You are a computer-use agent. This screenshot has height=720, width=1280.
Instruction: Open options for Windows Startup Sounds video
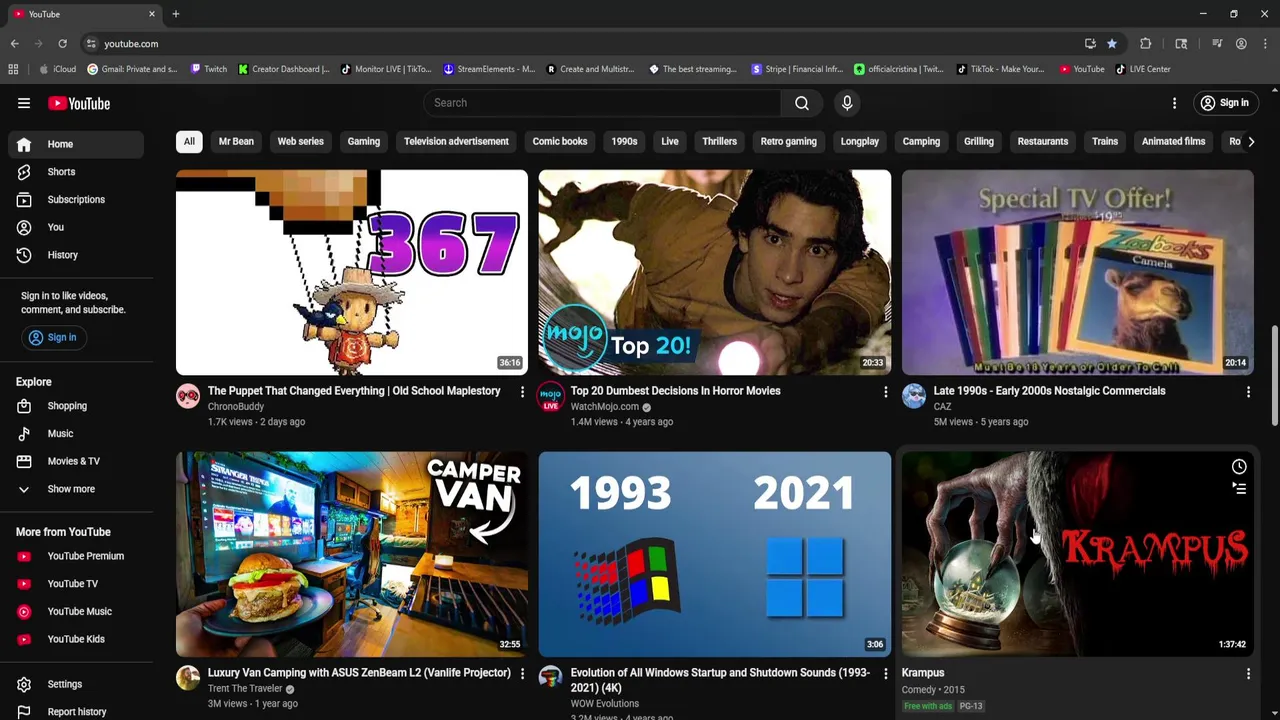point(885,674)
